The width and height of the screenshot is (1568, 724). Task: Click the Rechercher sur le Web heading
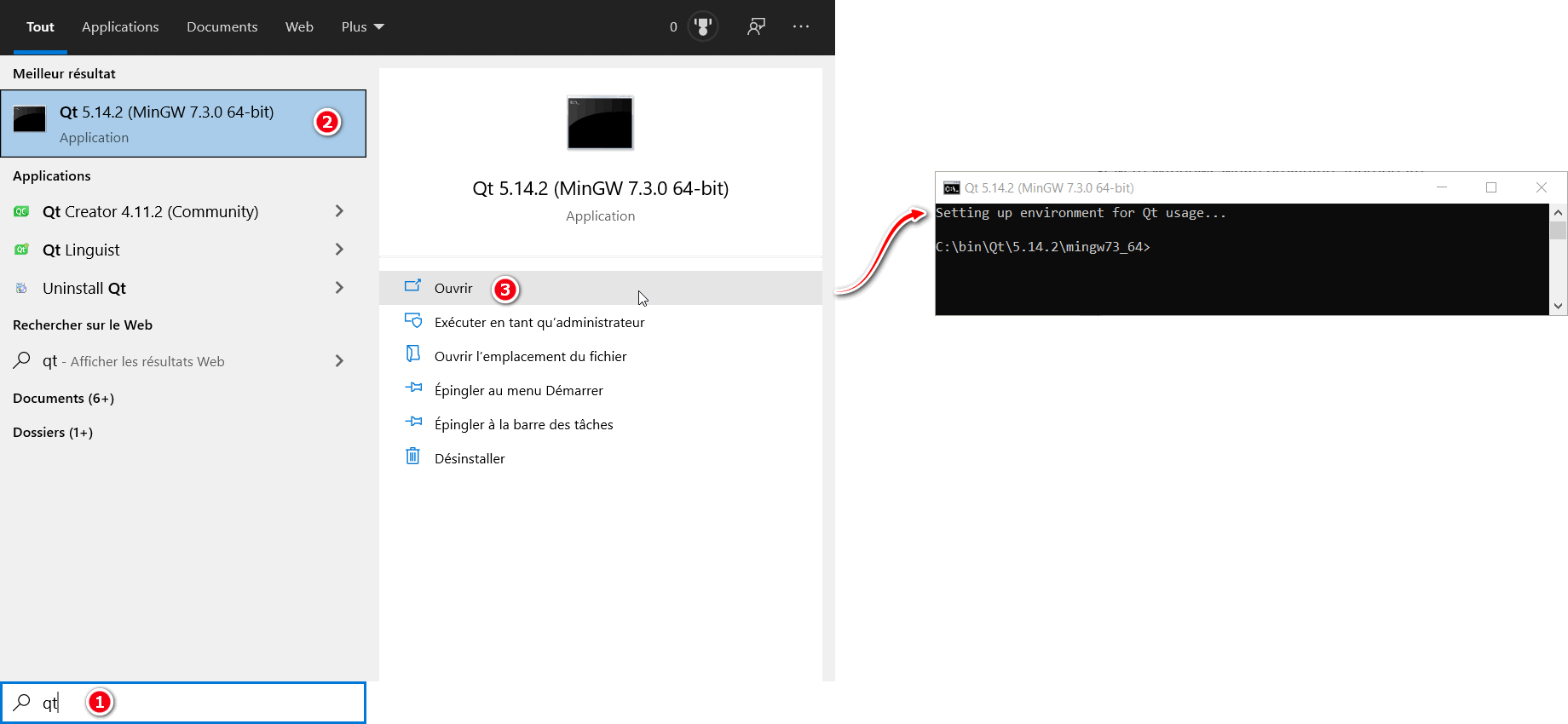pyautogui.click(x=83, y=325)
